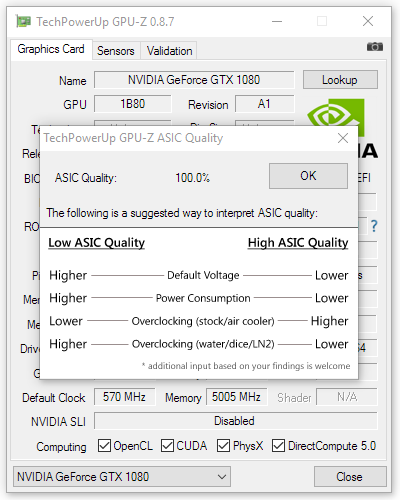
Task: Click the NVIDIA SLI field showing Disabled
Action: pyautogui.click(x=235, y=421)
